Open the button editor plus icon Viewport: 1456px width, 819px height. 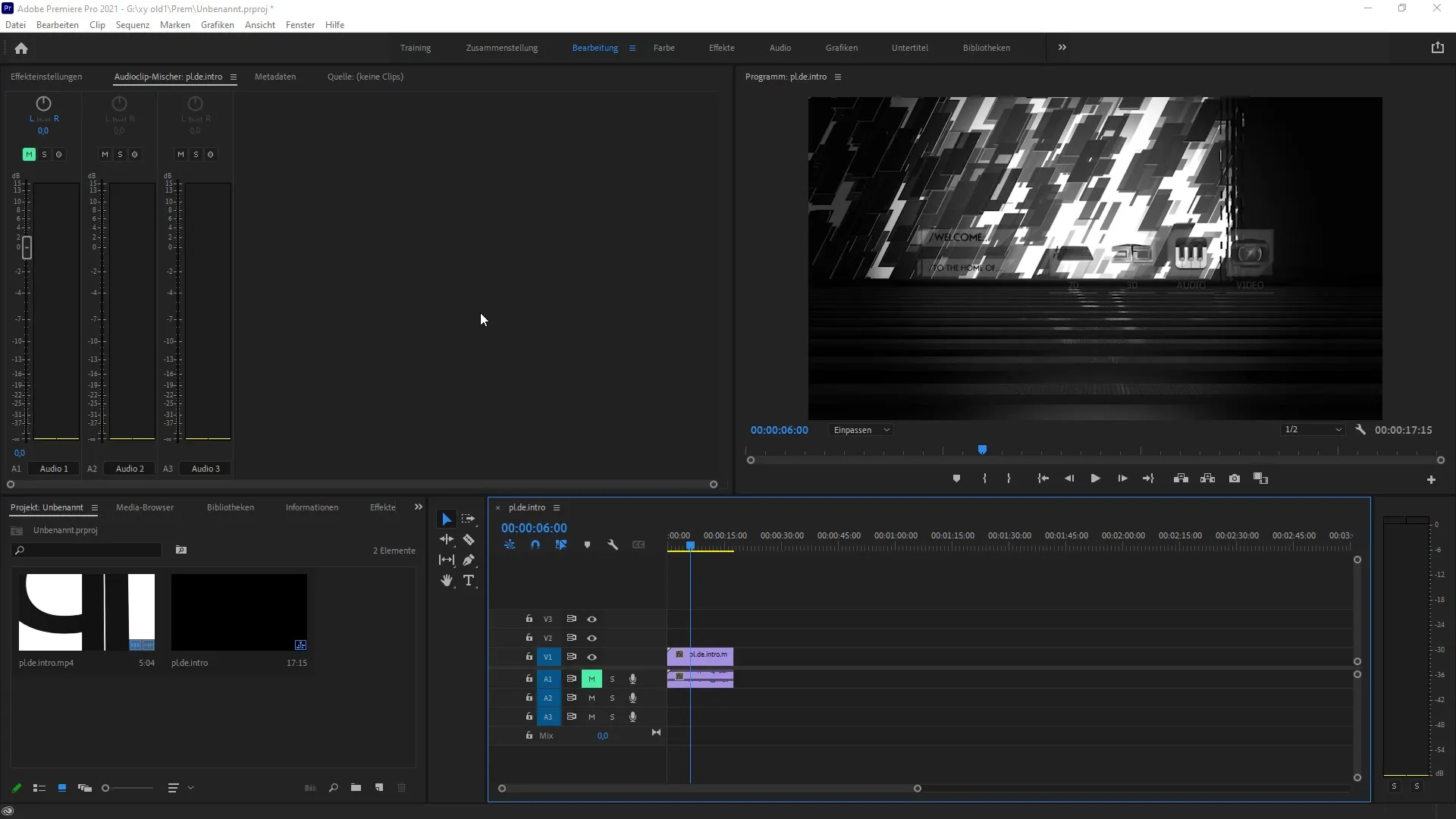click(x=1431, y=480)
